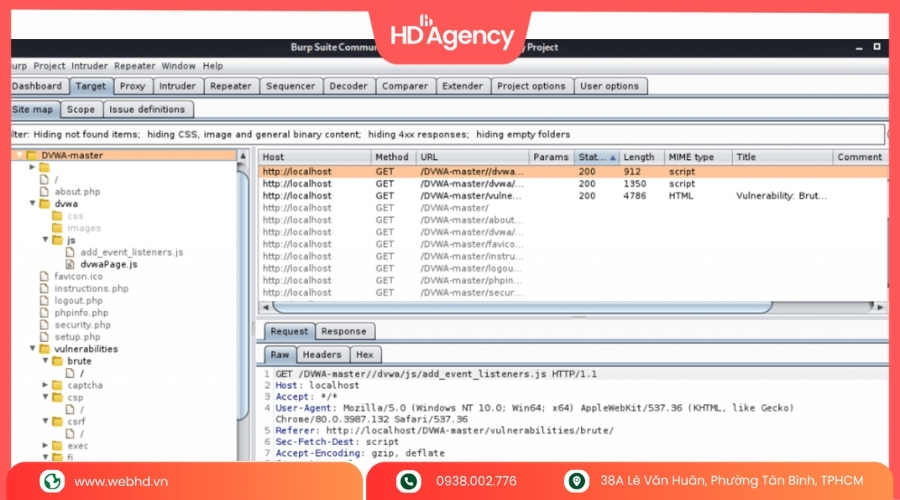Screen dimensions: 900x500
Task: Click the security.php file icon
Action: click(x=44, y=324)
